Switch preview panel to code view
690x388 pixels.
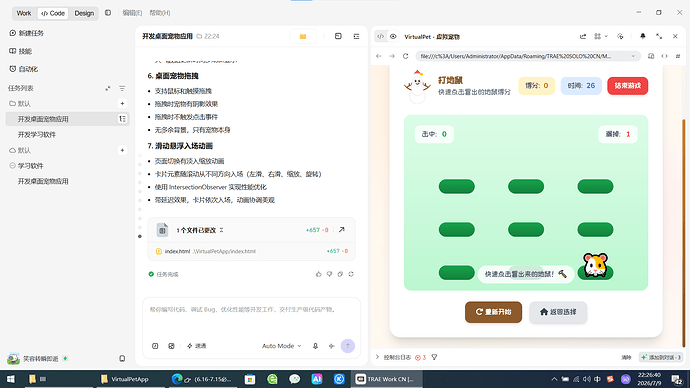[x=380, y=37]
